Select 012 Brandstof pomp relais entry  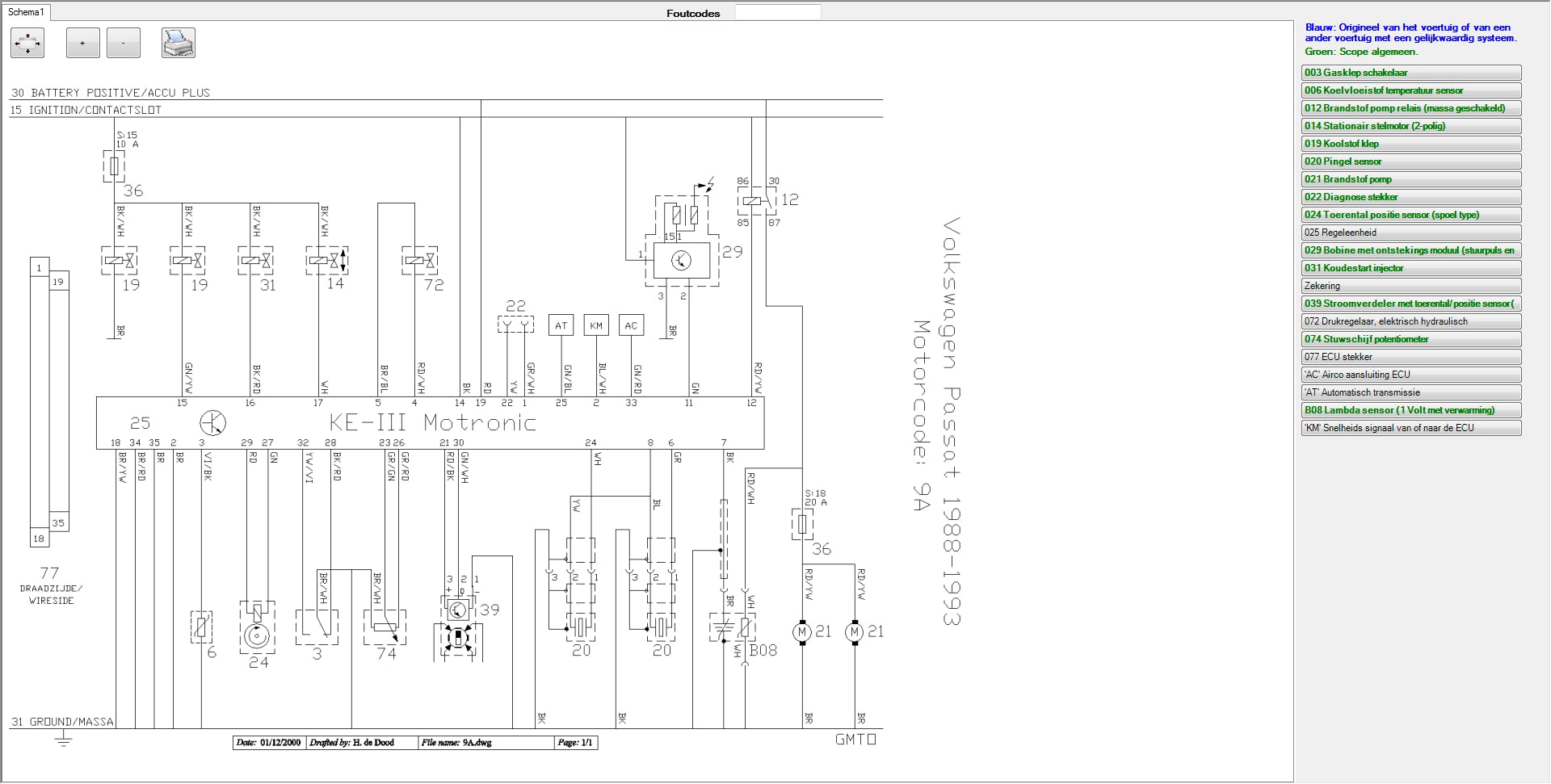[x=1410, y=108]
